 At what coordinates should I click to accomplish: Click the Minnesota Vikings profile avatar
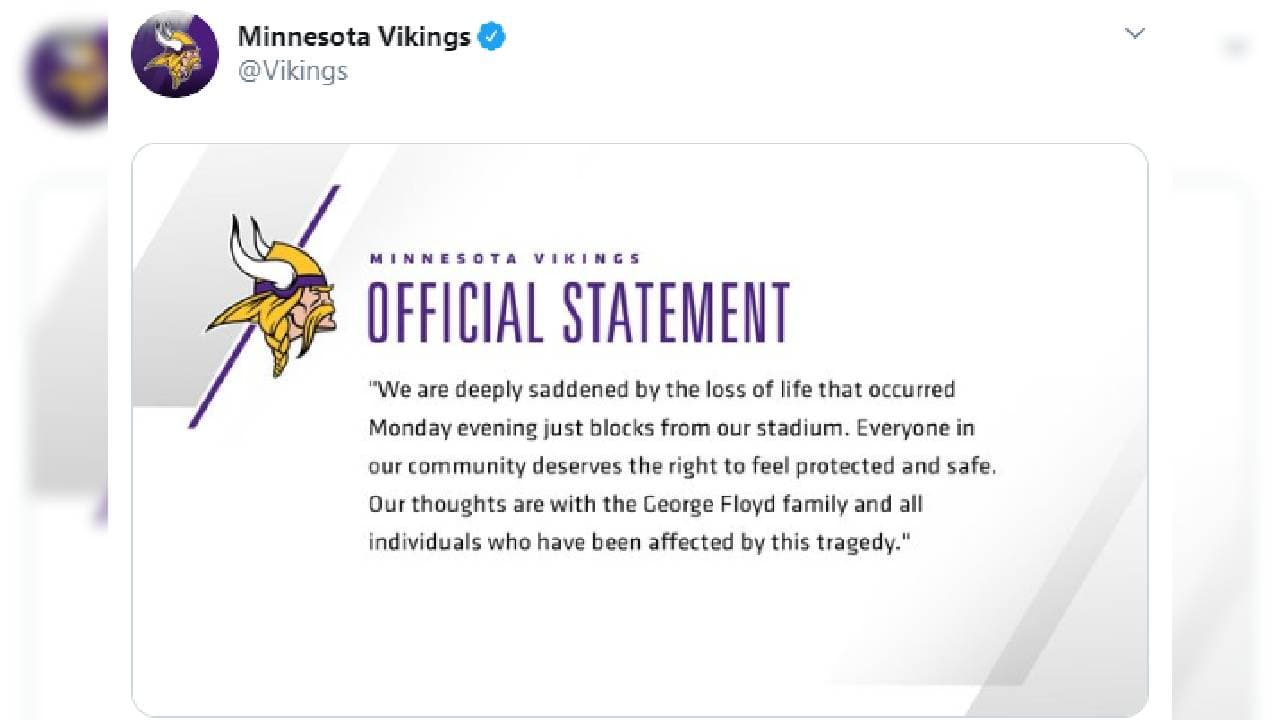pos(175,54)
